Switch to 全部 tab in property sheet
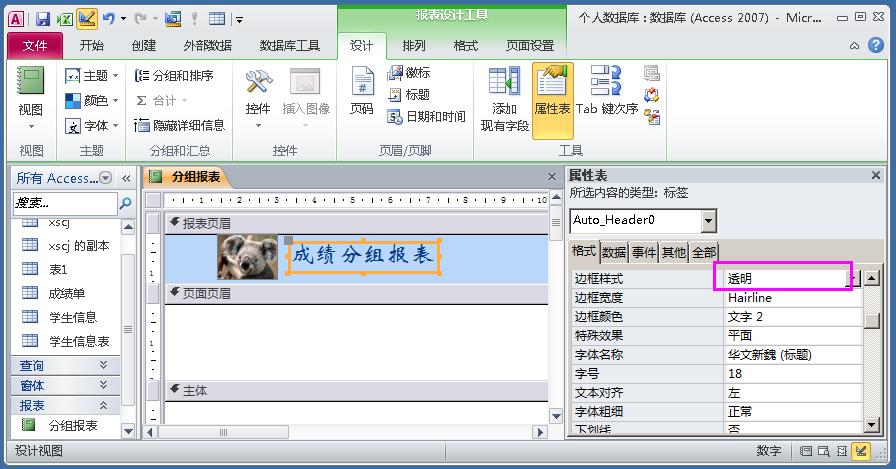Screen dimensions: 896x469 pos(703,252)
